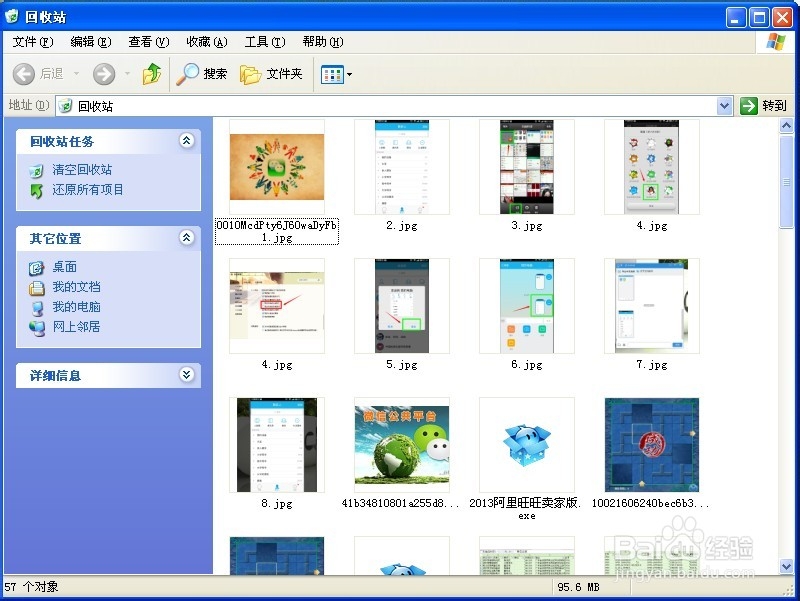Open the Forward history dropdown arrow
Viewport: 800px width, 601px height.
(x=128, y=74)
